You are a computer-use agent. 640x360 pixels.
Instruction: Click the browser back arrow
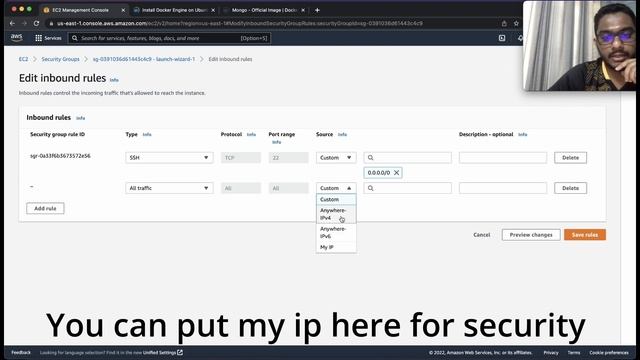point(12,24)
